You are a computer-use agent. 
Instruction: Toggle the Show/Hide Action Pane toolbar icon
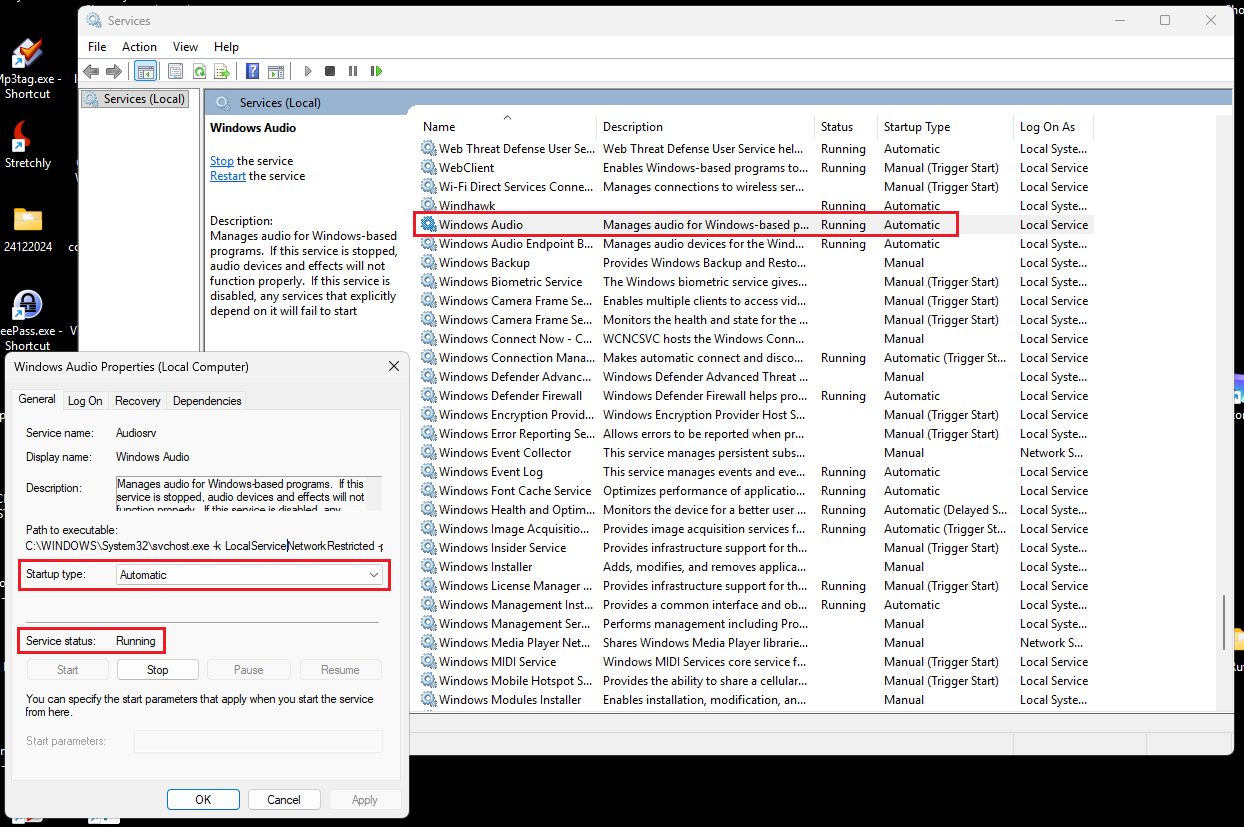[x=276, y=71]
